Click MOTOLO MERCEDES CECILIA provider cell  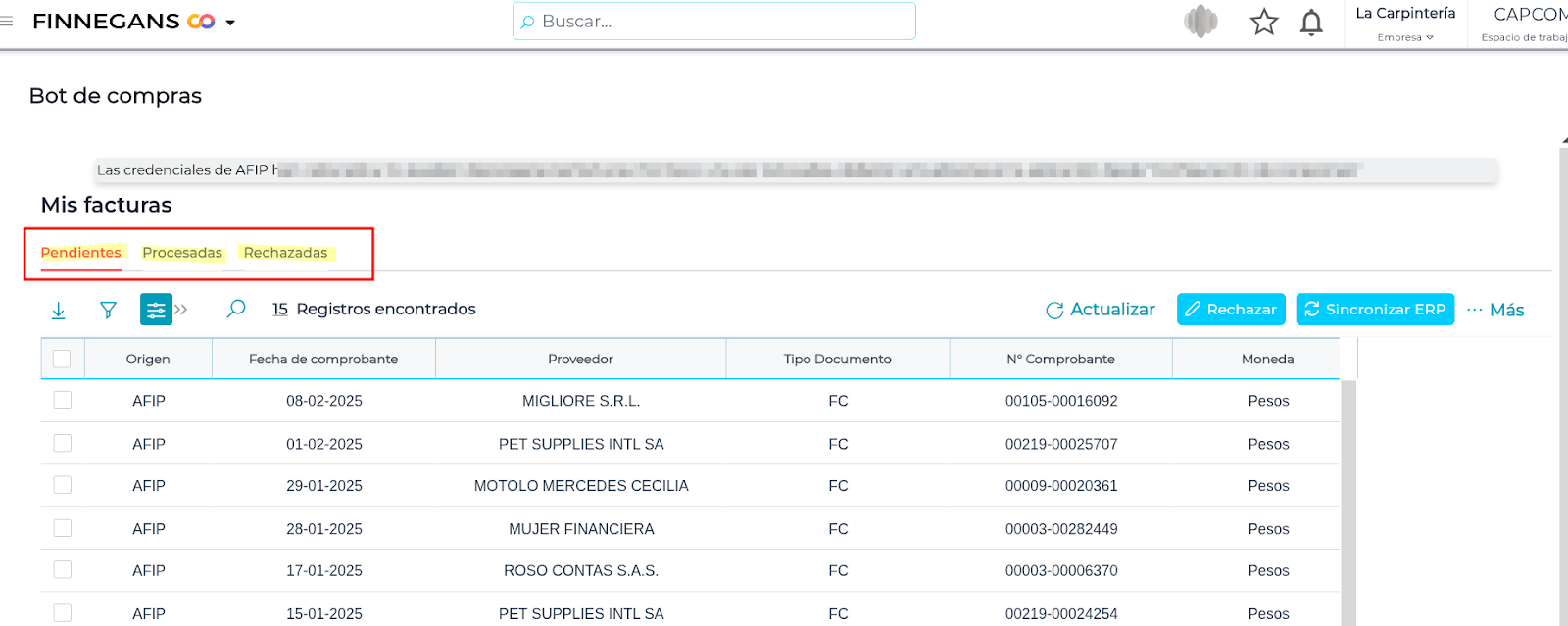point(581,486)
